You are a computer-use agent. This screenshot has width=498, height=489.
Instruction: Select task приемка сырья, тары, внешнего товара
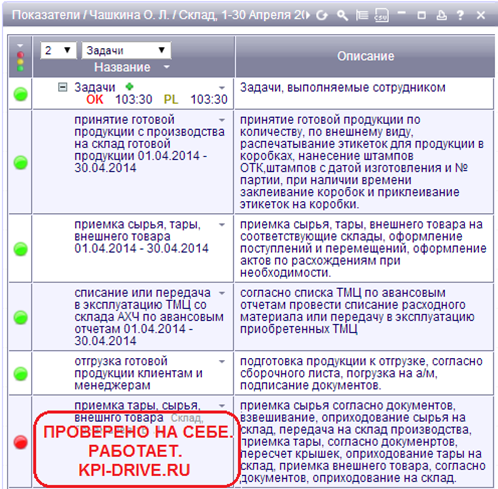(x=141, y=236)
